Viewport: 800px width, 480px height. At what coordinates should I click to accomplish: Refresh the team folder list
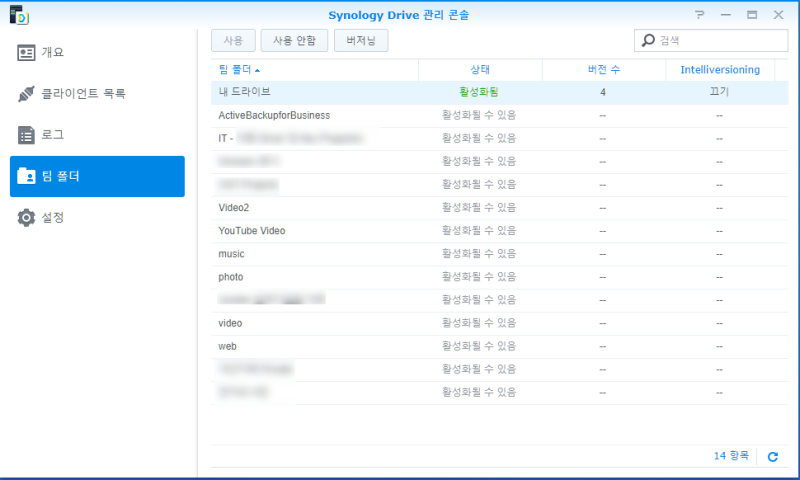(x=773, y=457)
